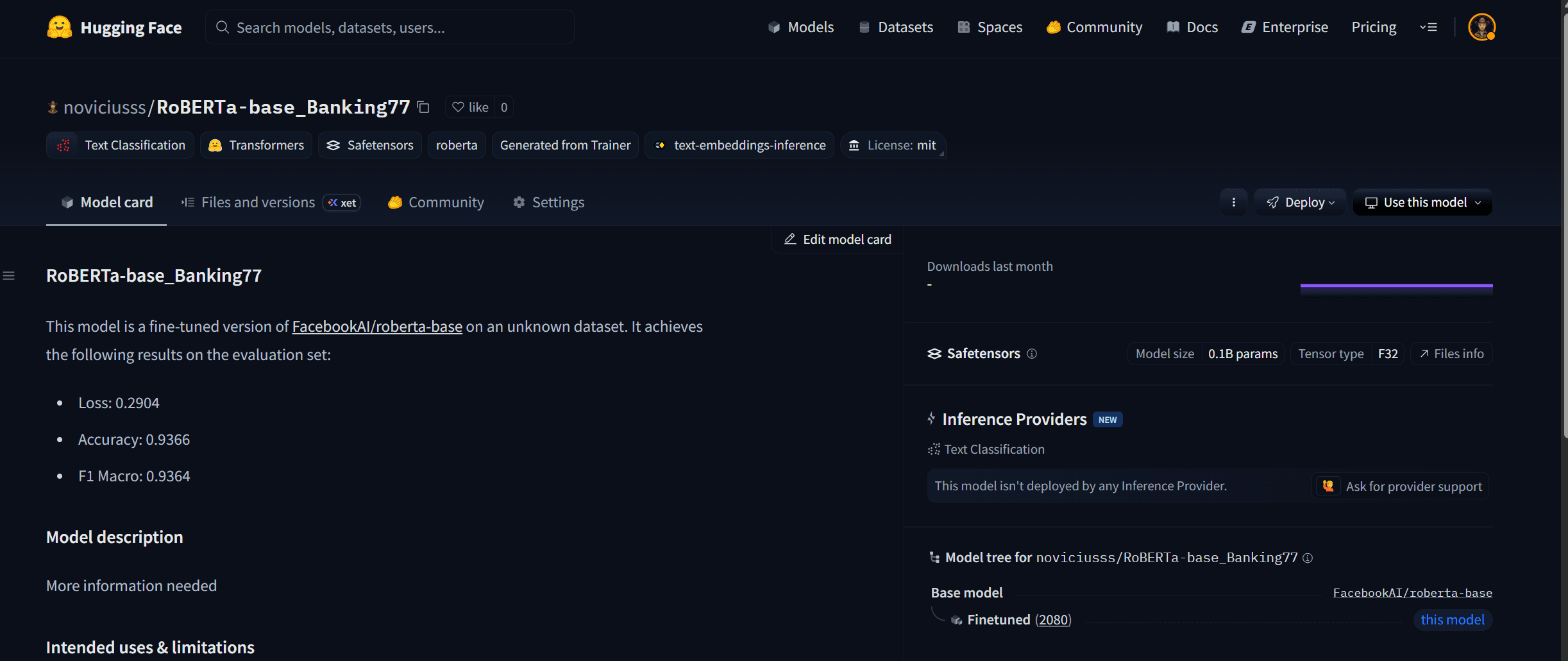Image resolution: width=1568 pixels, height=661 pixels.
Task: Click the xet badge icon
Action: click(x=342, y=203)
